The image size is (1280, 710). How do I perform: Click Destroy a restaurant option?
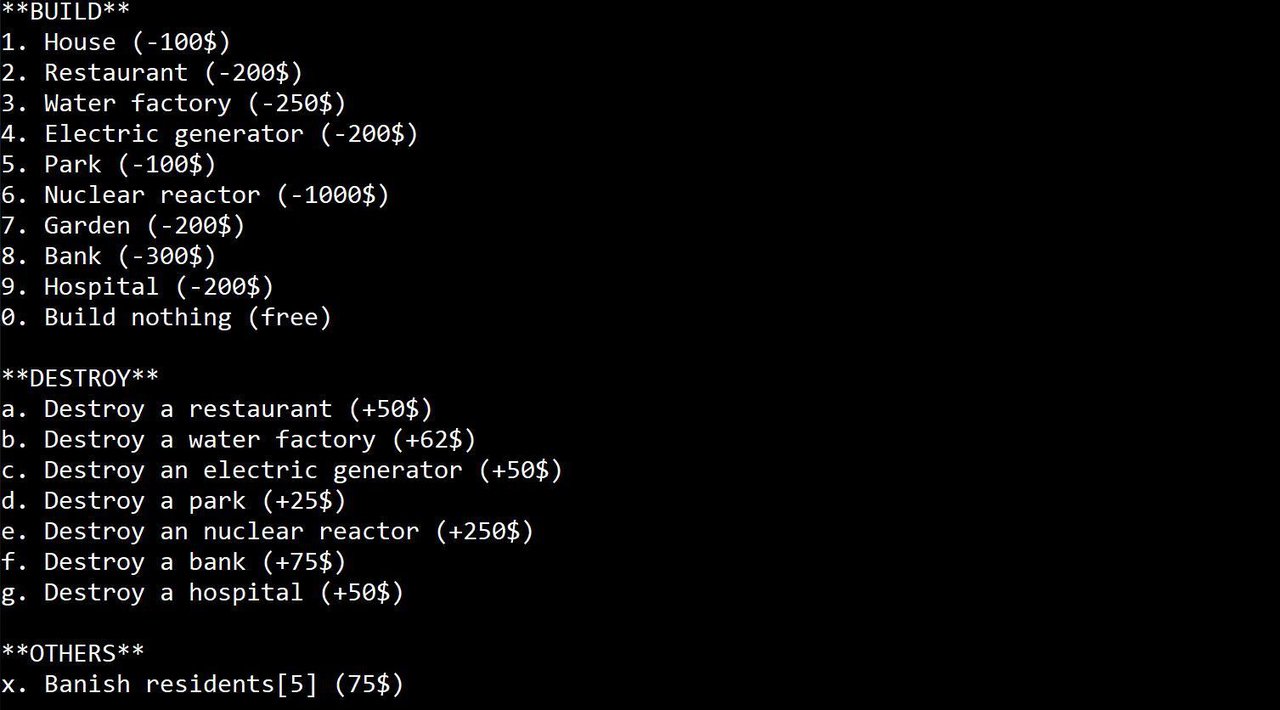217,409
